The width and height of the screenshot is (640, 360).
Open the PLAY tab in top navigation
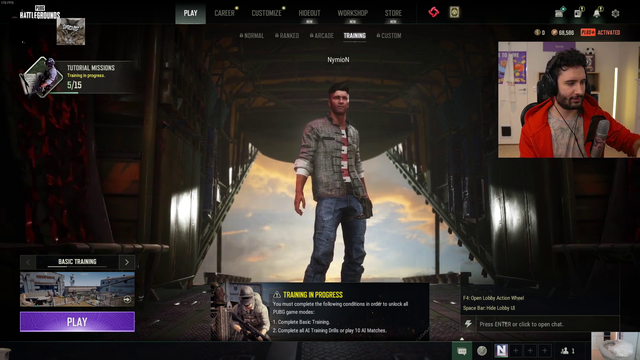click(x=191, y=13)
